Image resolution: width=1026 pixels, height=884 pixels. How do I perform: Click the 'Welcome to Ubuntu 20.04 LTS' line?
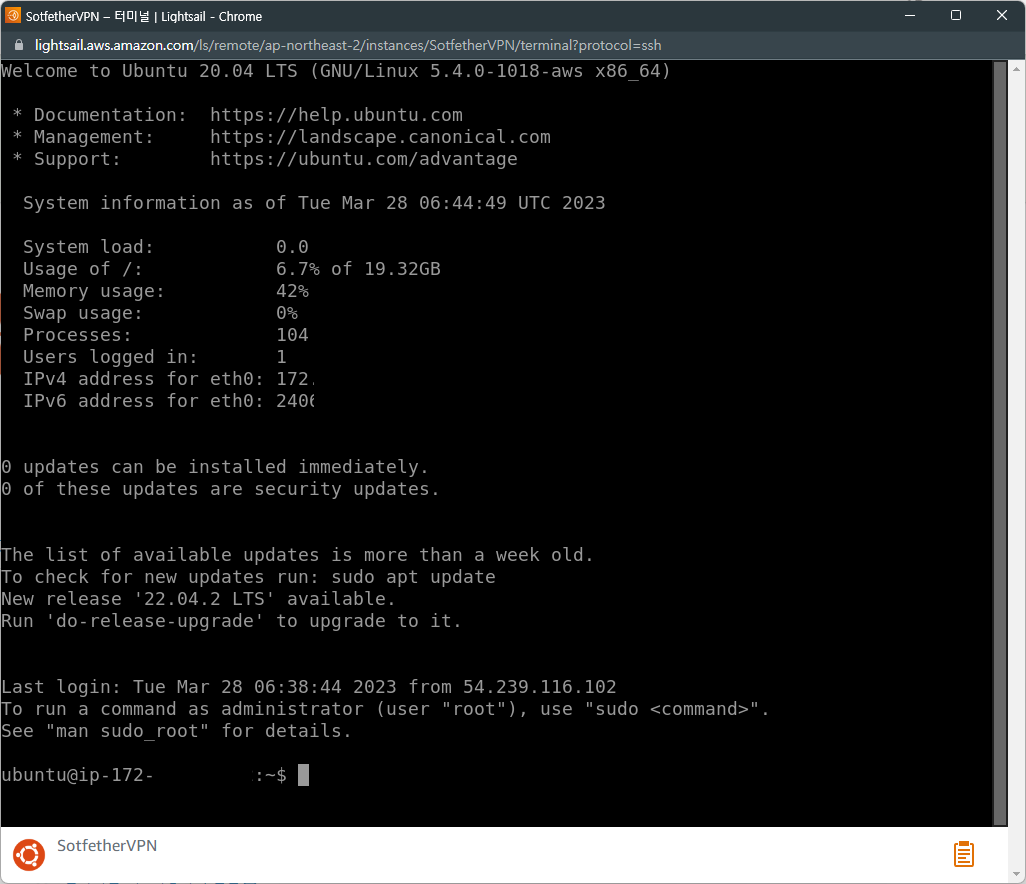[336, 71]
